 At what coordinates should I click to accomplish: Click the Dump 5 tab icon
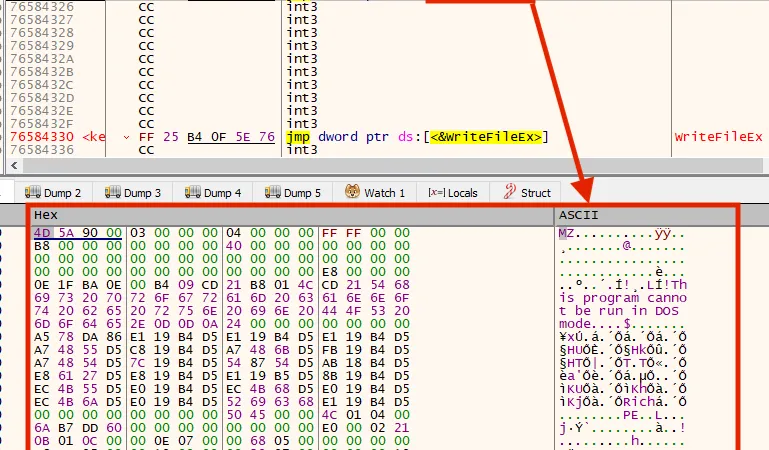[273, 192]
